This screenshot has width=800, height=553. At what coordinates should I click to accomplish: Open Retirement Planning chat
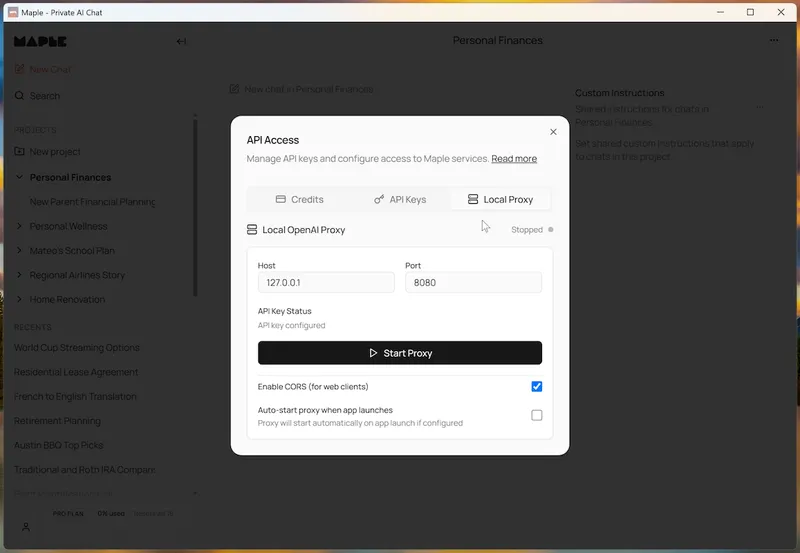(x=57, y=421)
